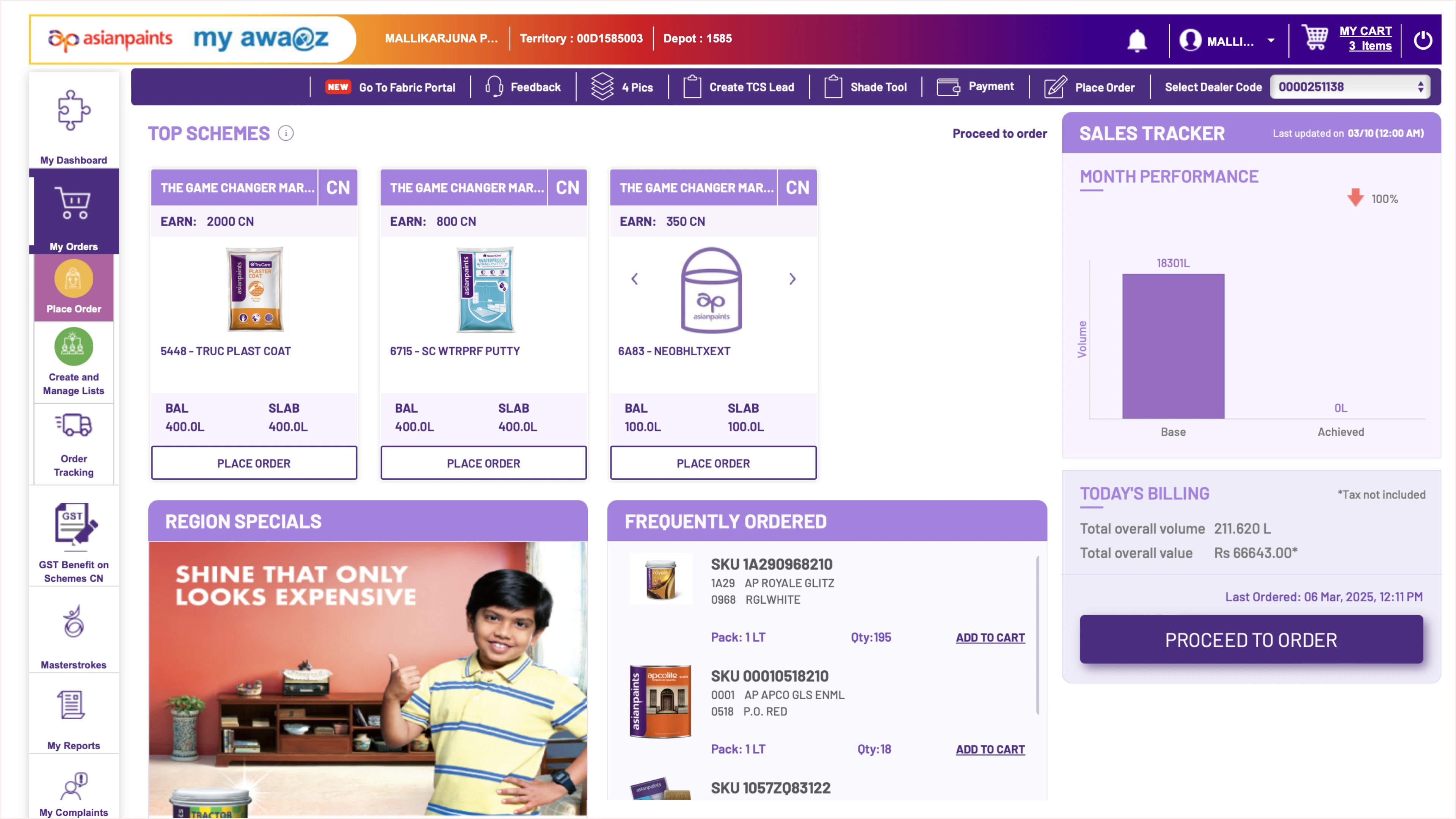The height and width of the screenshot is (819, 1456).
Task: Open My Complaints icon
Action: (x=74, y=786)
